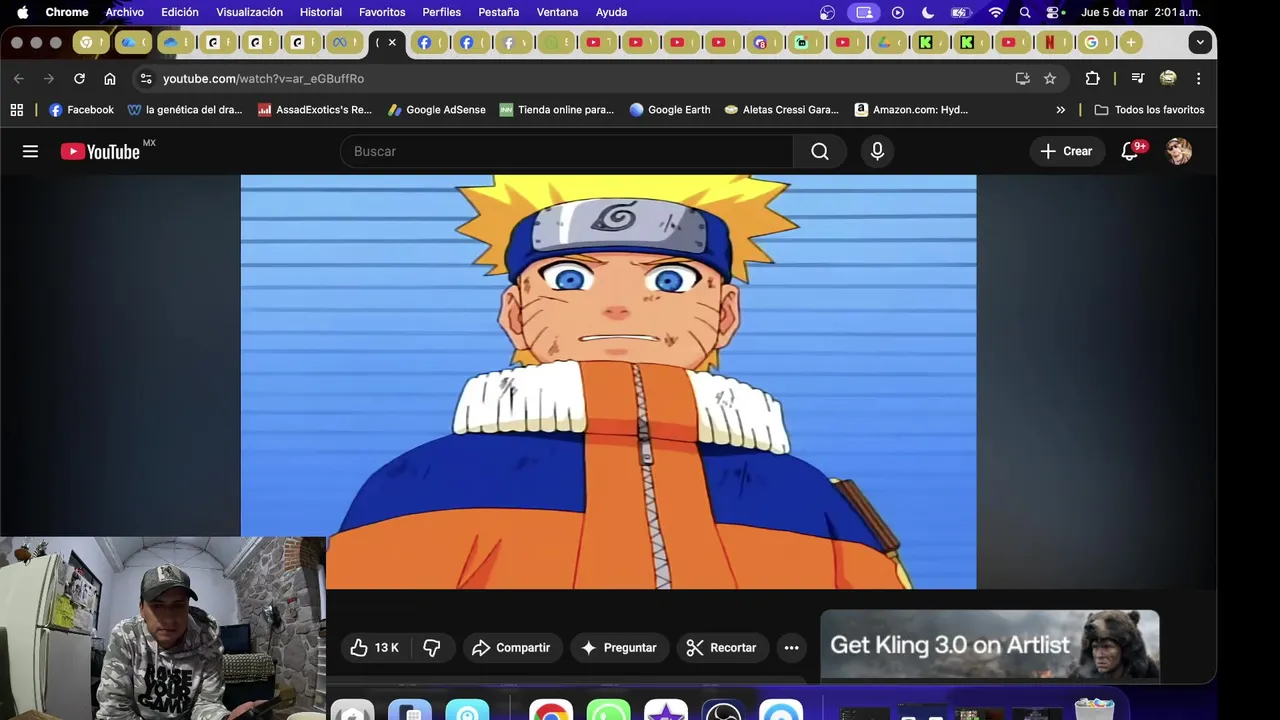Start voice search with the microphone

coord(877,151)
